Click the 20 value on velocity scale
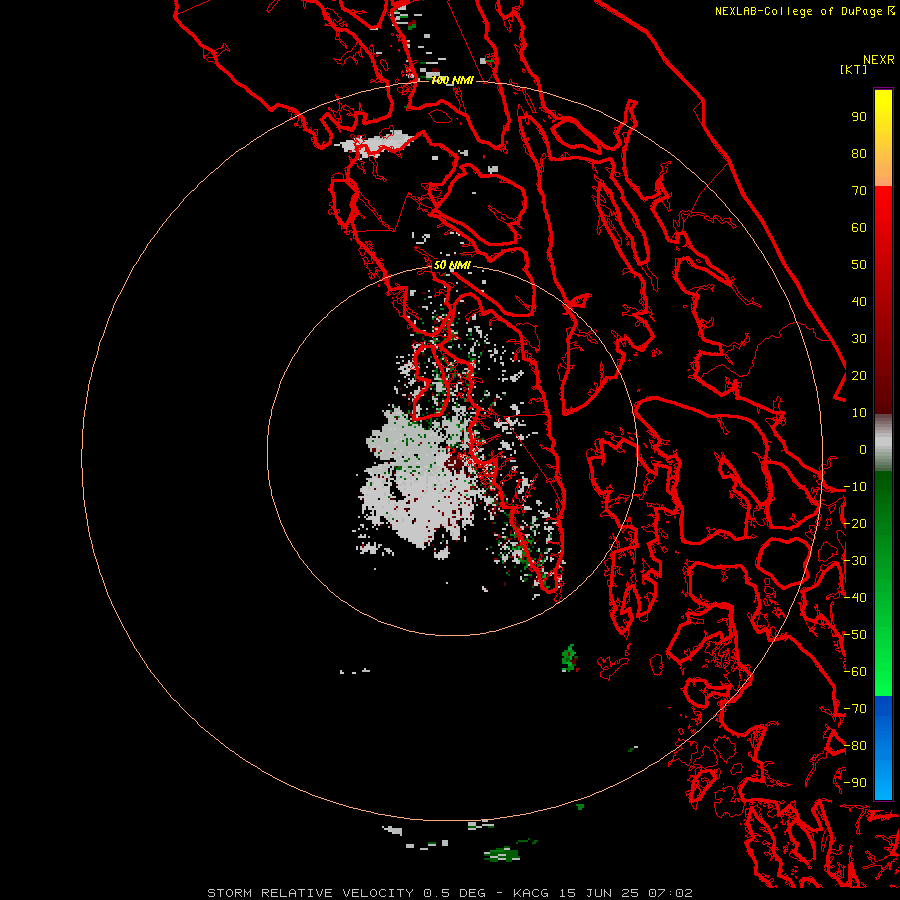The height and width of the screenshot is (900, 900). pyautogui.click(x=859, y=376)
